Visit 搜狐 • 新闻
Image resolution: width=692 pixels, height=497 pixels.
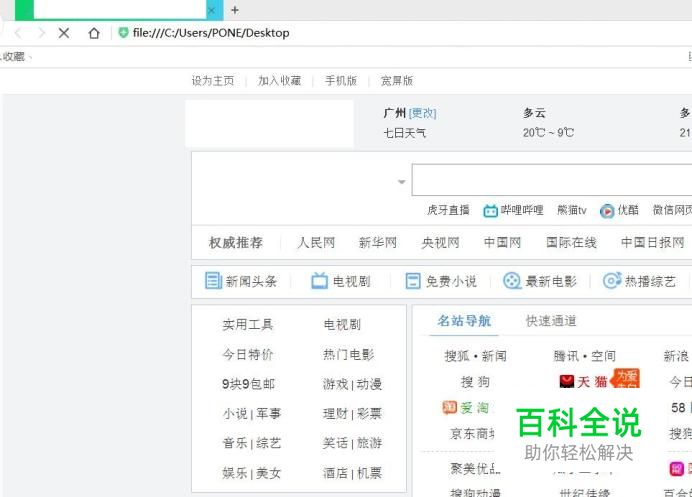point(475,356)
